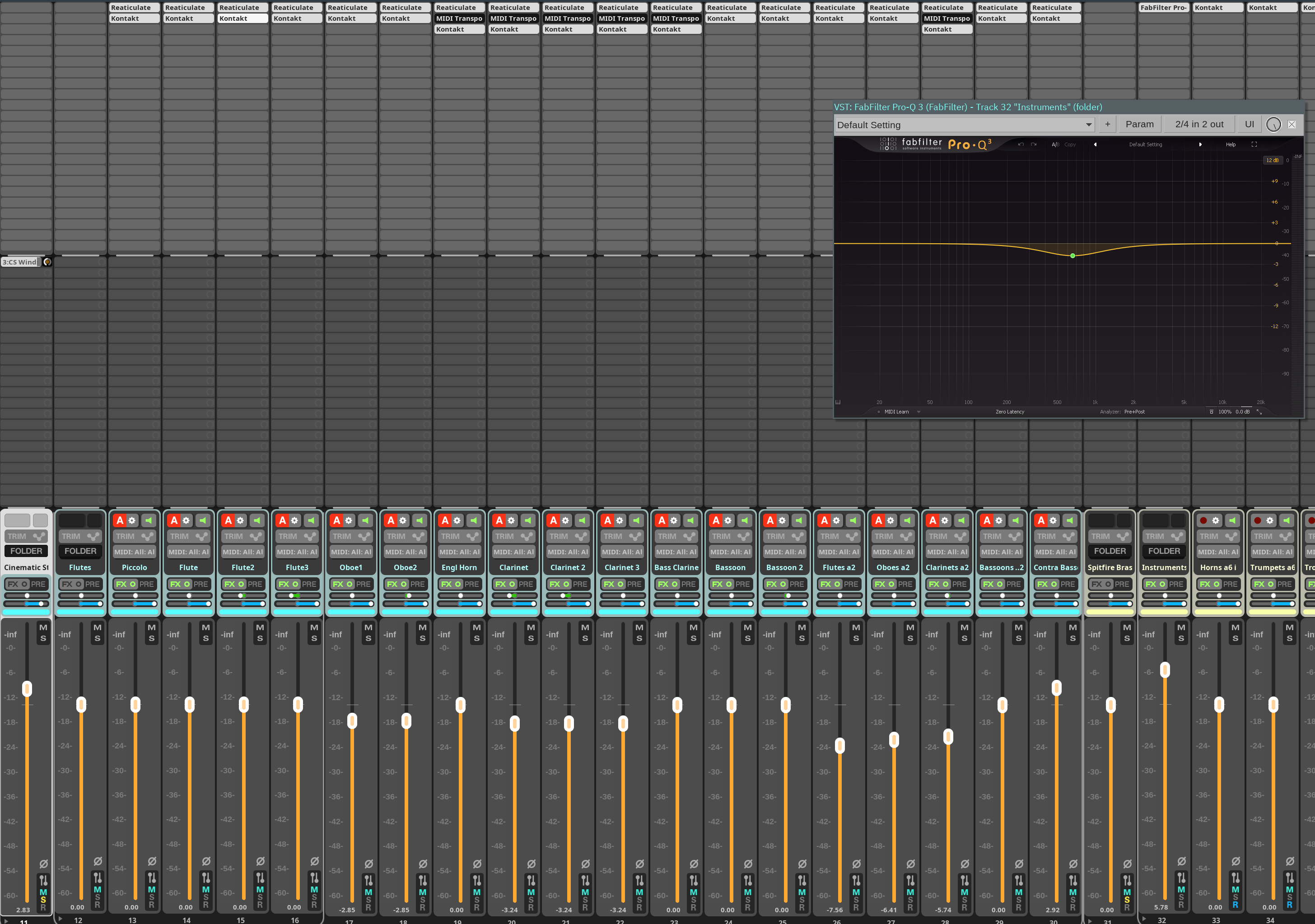Mute the Flutes folder track
This screenshot has height=924, width=1315.
pyautogui.click(x=98, y=627)
